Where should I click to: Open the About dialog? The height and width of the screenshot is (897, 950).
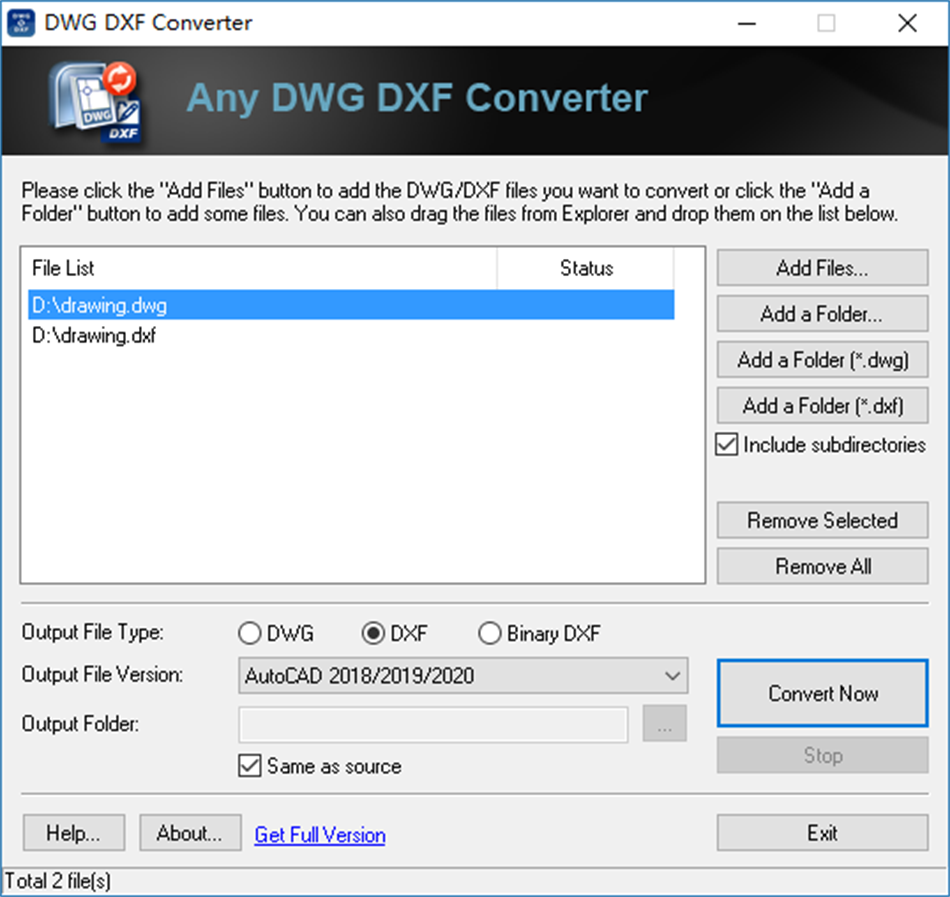click(x=190, y=832)
